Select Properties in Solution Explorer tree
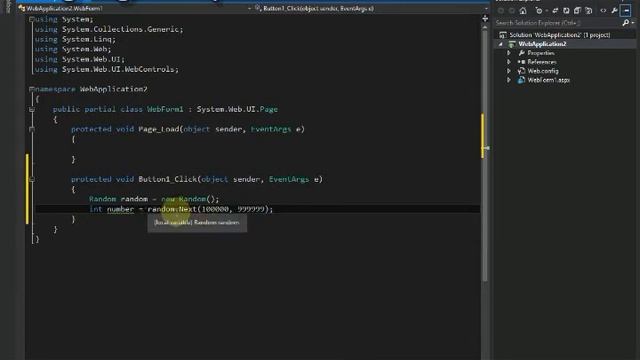Image resolution: width=640 pixels, height=360 pixels. 541,53
